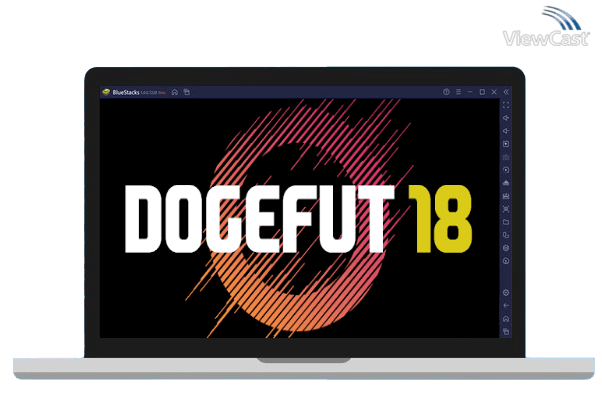This screenshot has height=414, width=602.
Task: Minimize the BlueStacks window
Action: [x=470, y=92]
